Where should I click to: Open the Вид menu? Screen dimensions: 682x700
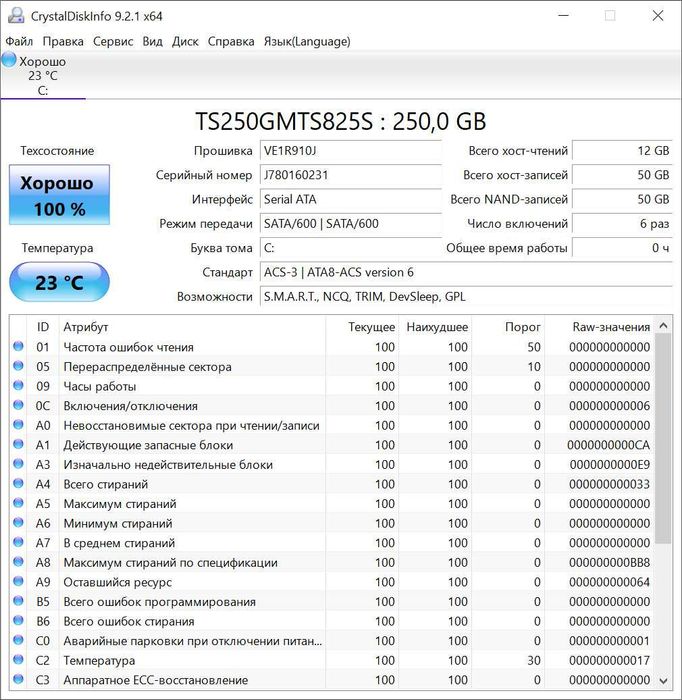point(152,42)
